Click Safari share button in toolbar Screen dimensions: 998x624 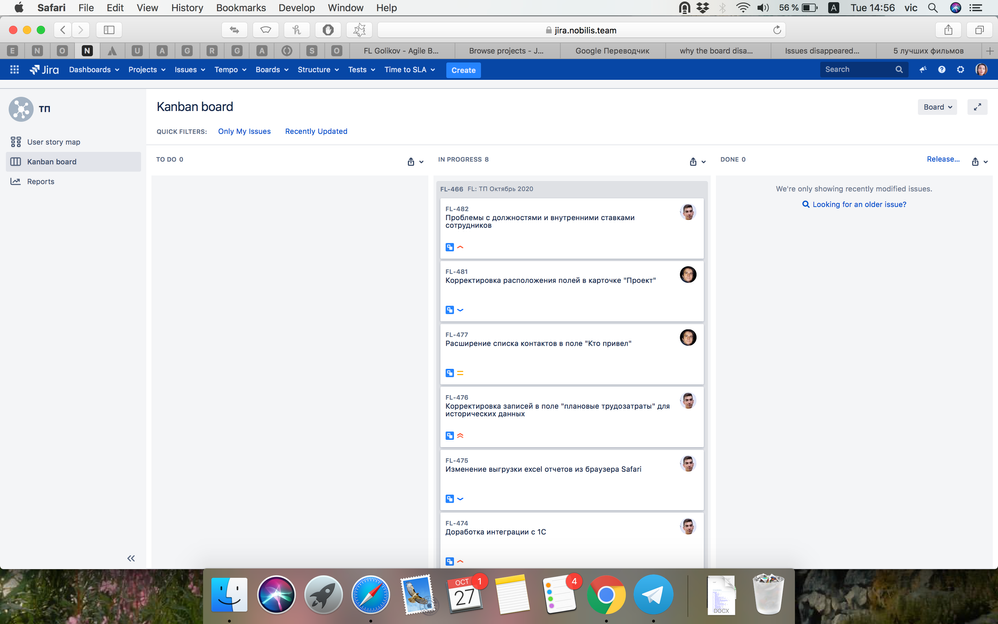[x=948, y=30]
